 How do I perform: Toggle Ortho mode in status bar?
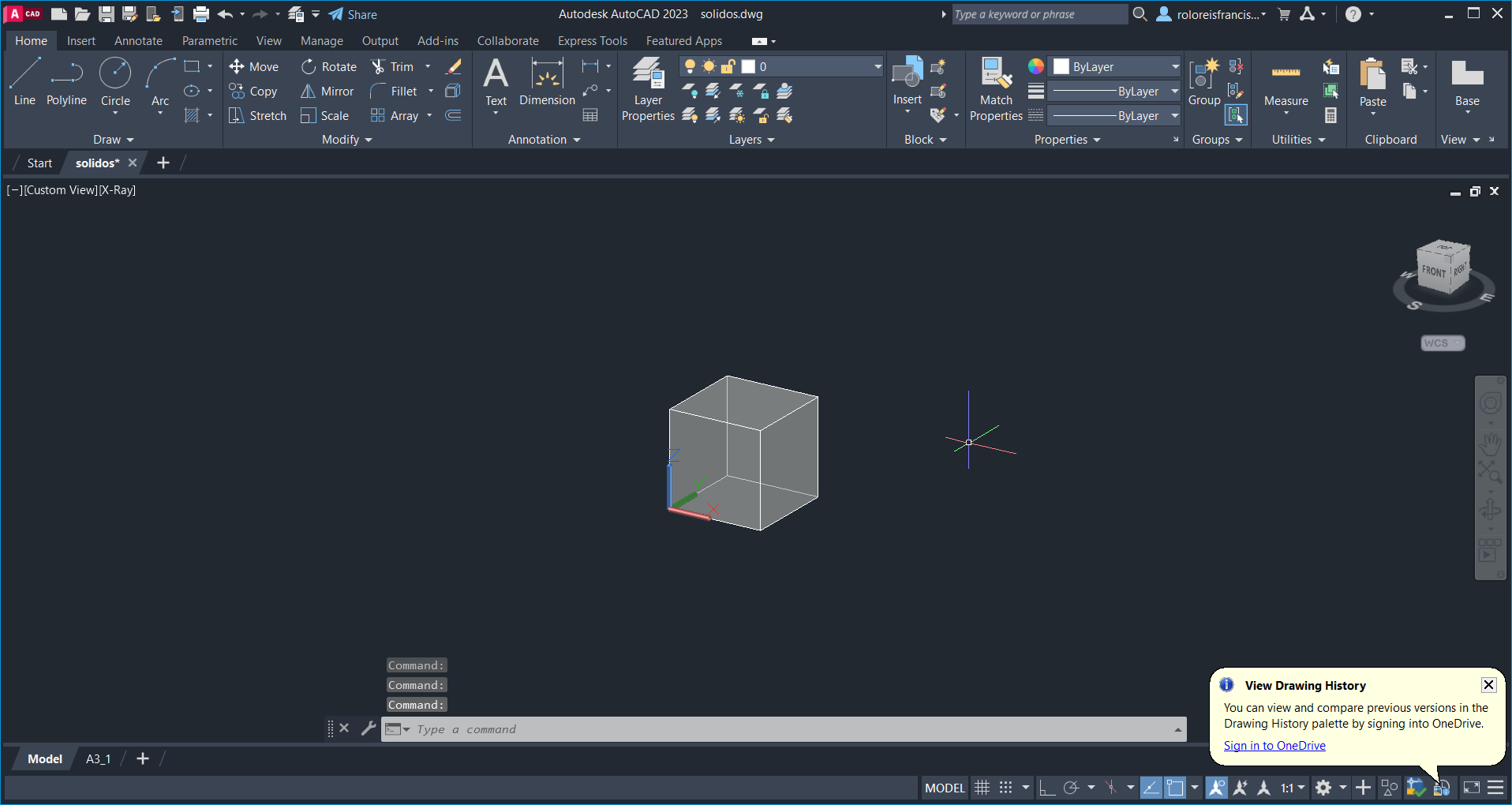coord(1046,788)
